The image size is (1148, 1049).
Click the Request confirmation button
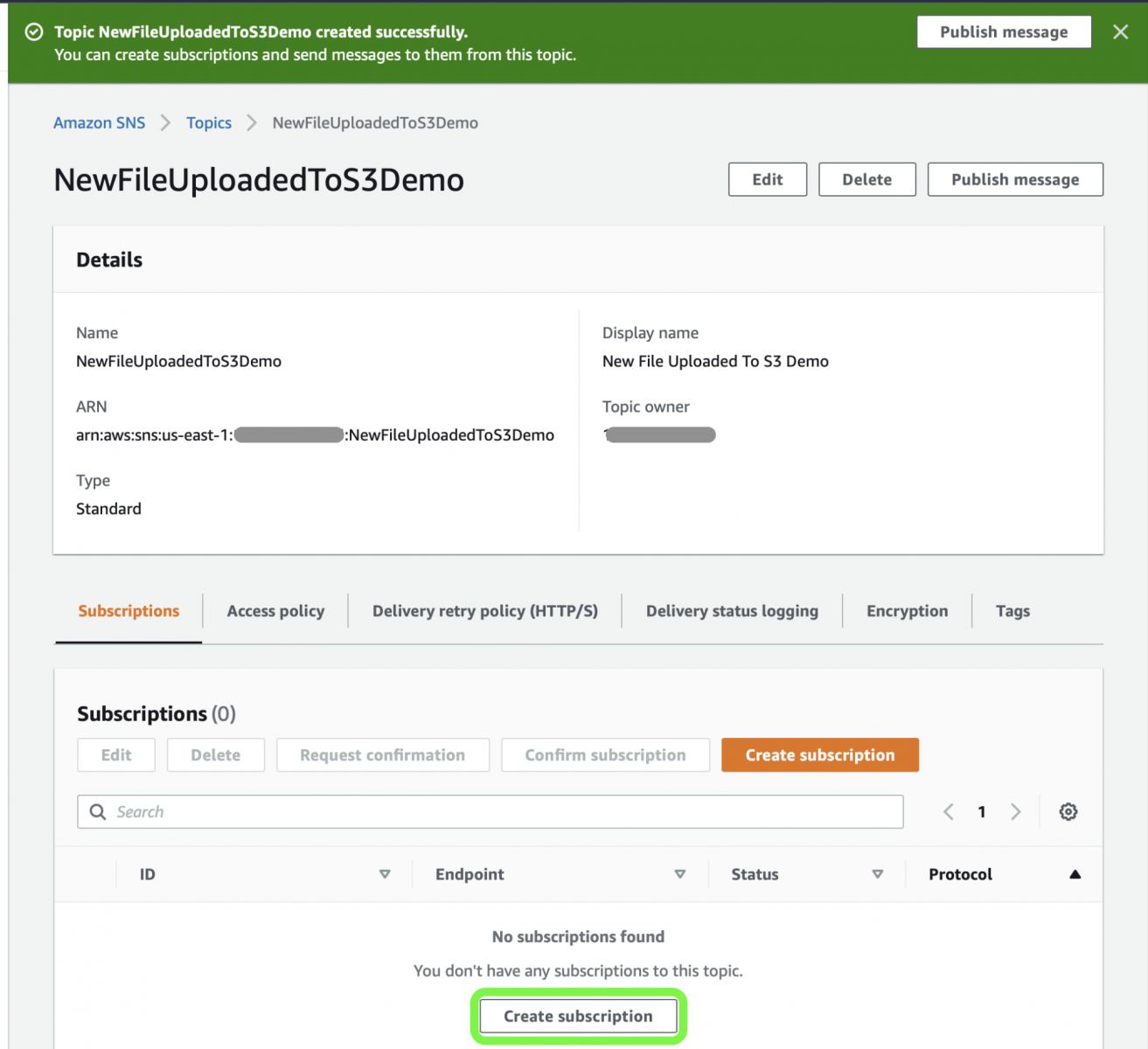383,755
